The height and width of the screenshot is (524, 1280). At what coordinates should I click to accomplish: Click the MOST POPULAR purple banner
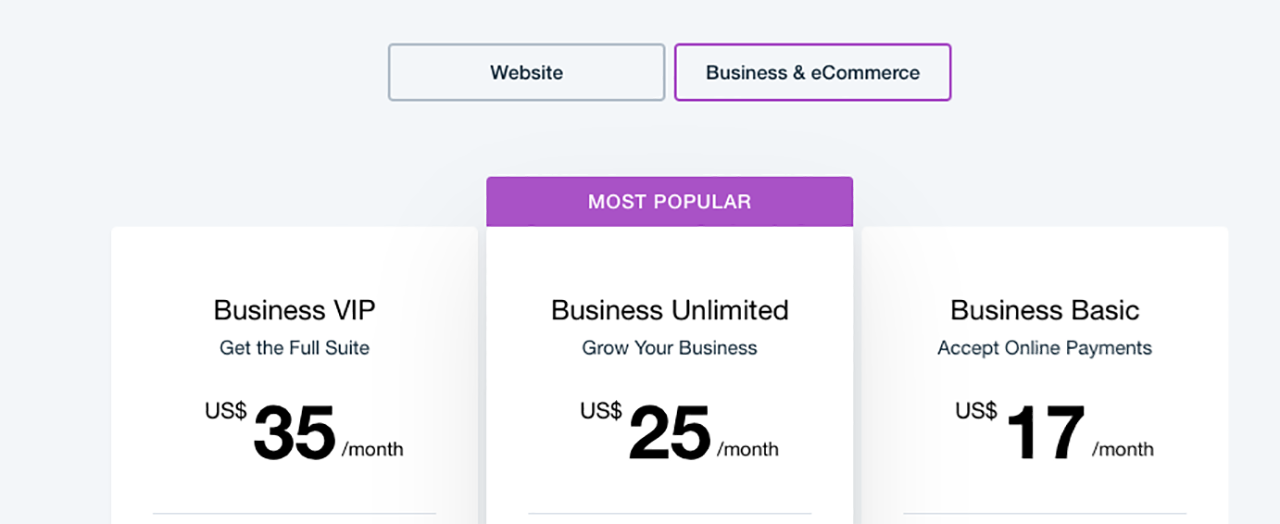click(x=669, y=202)
